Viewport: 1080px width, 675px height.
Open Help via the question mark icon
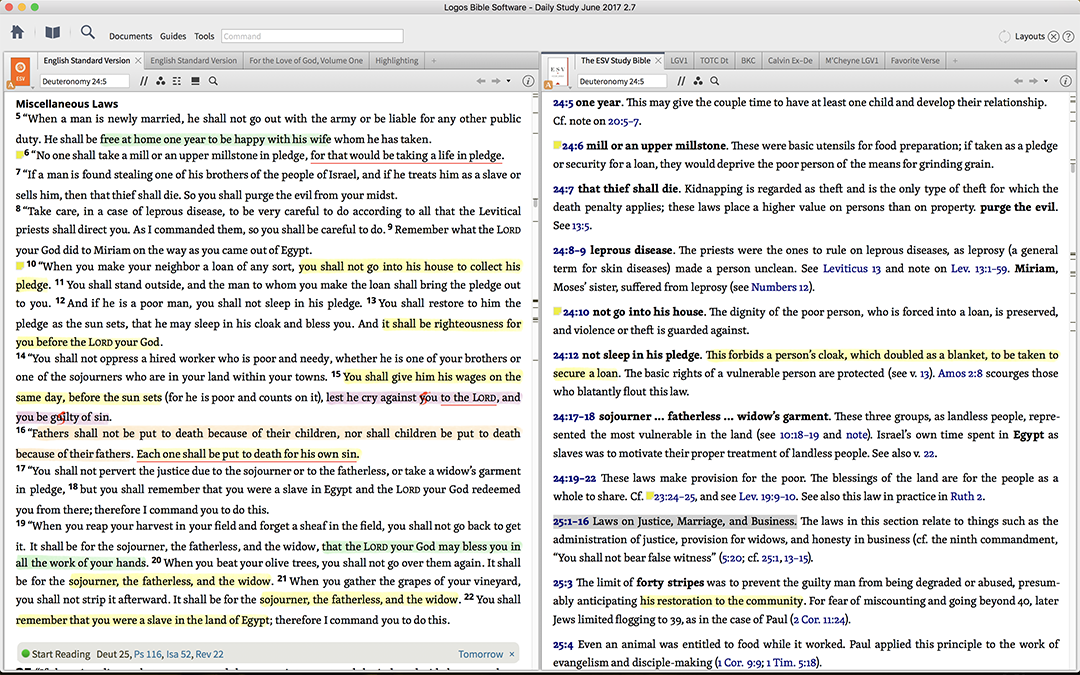(1068, 37)
